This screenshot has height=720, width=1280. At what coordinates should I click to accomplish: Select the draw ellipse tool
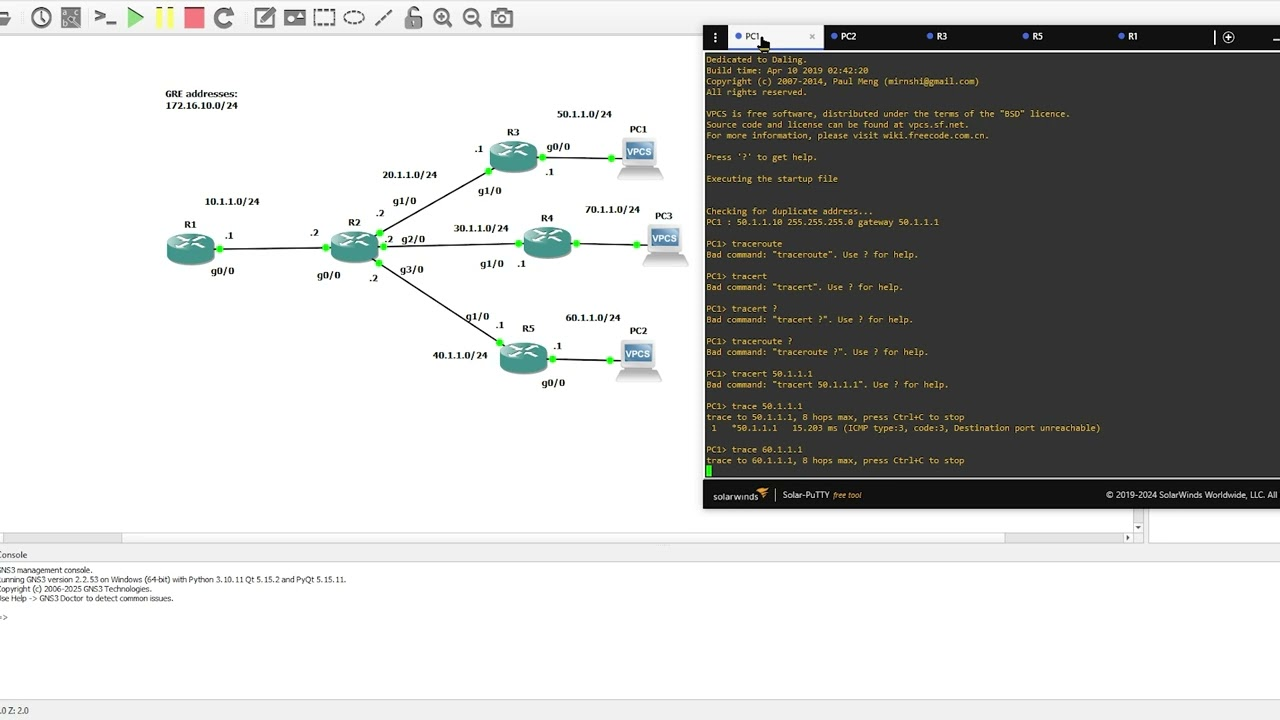click(354, 17)
